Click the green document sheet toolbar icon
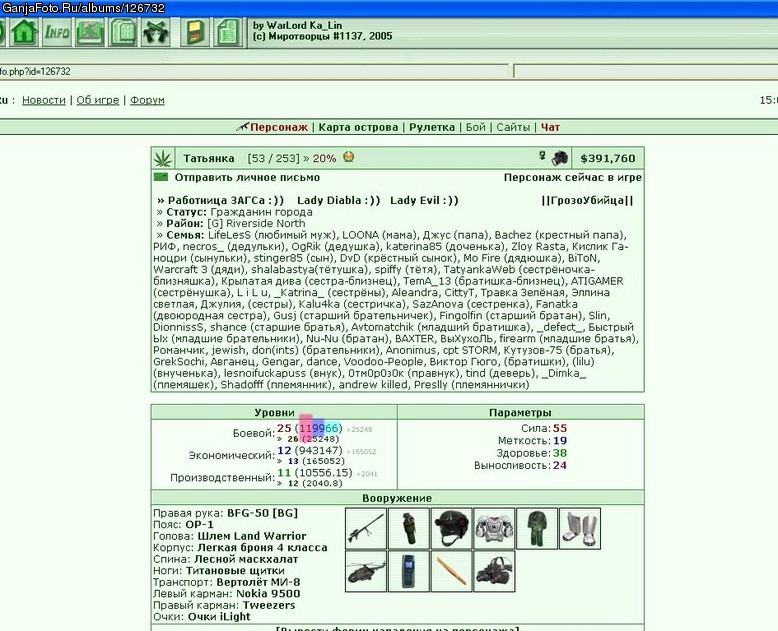778x631 pixels. click(x=227, y=32)
